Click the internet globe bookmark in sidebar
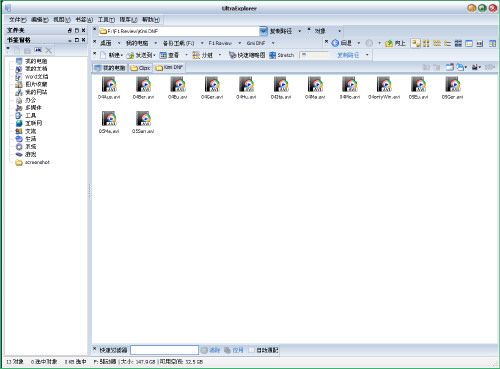The image size is (500, 369). 19,123
